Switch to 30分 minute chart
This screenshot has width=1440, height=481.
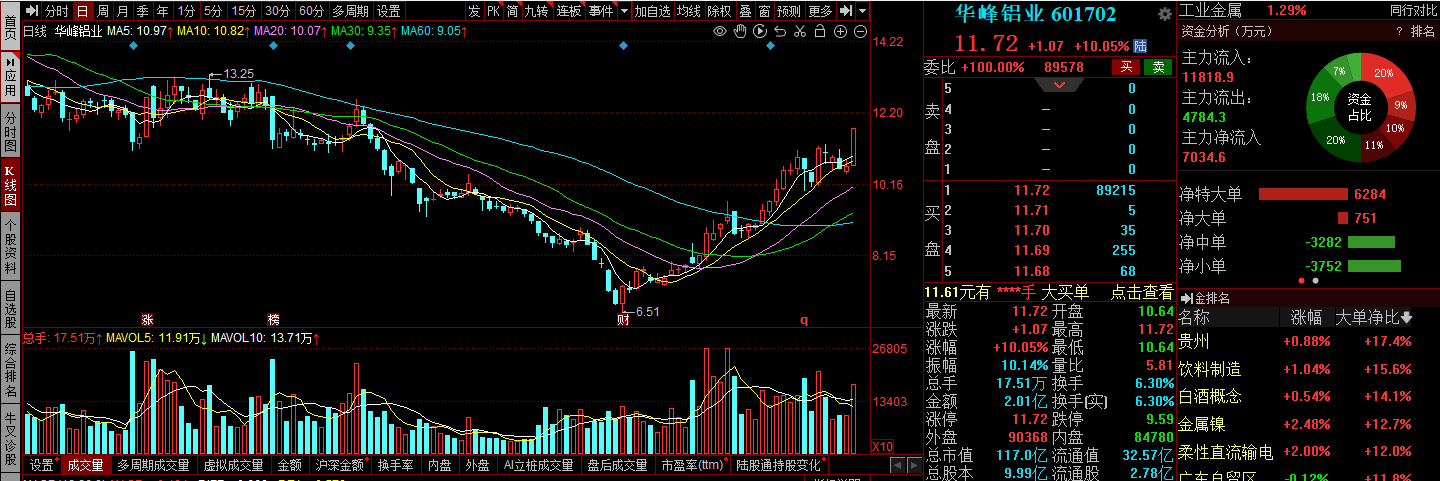tap(278, 11)
